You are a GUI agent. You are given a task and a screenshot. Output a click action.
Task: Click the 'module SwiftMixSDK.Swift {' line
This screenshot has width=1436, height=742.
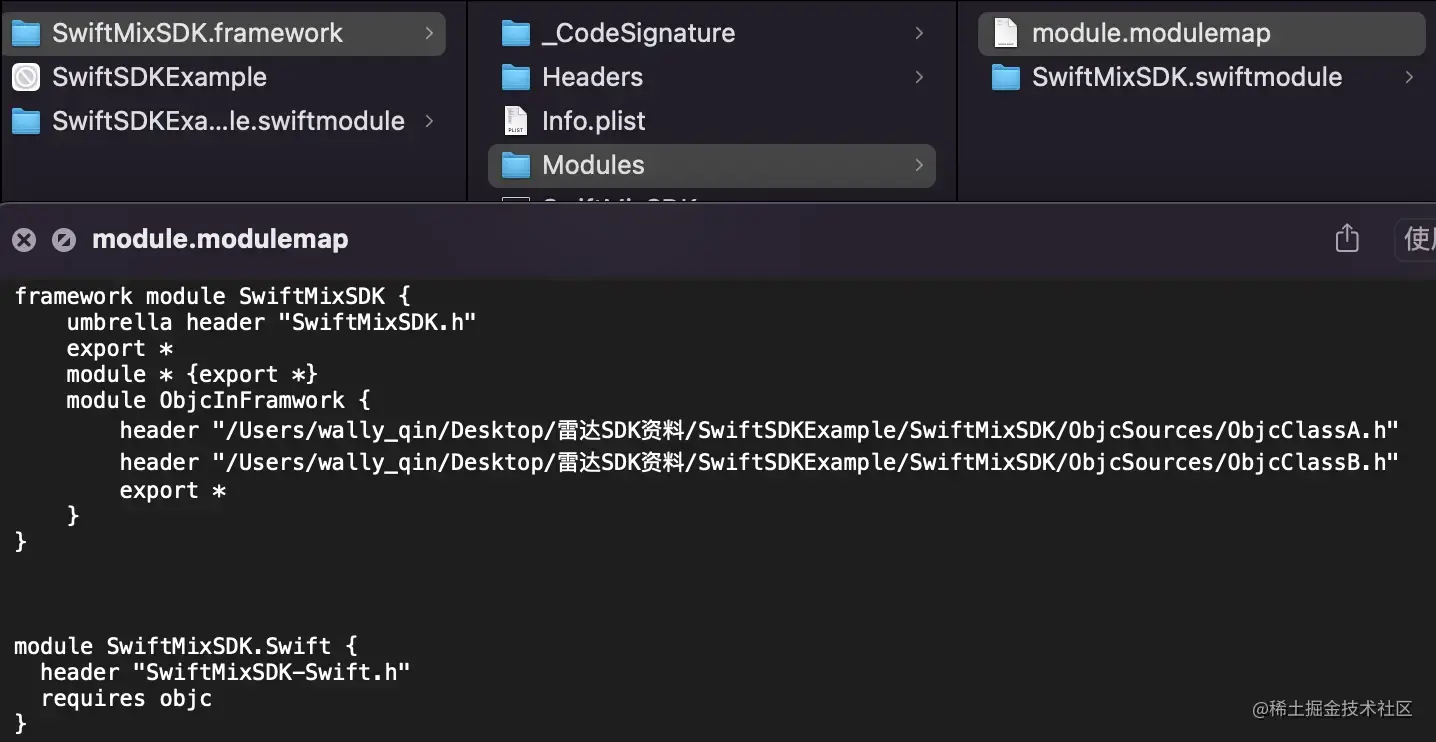point(185,646)
